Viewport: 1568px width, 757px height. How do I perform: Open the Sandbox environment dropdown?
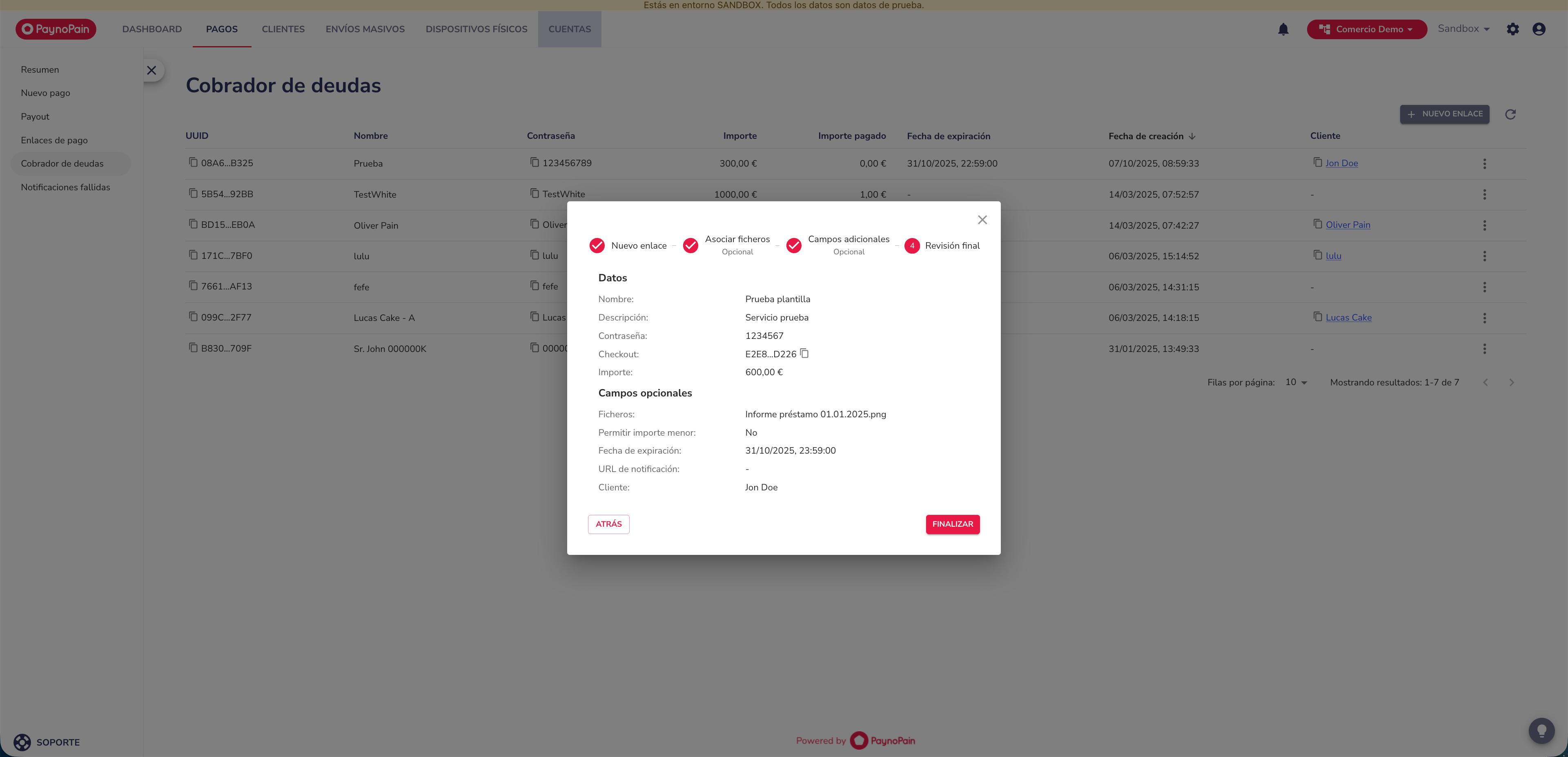(x=1463, y=29)
